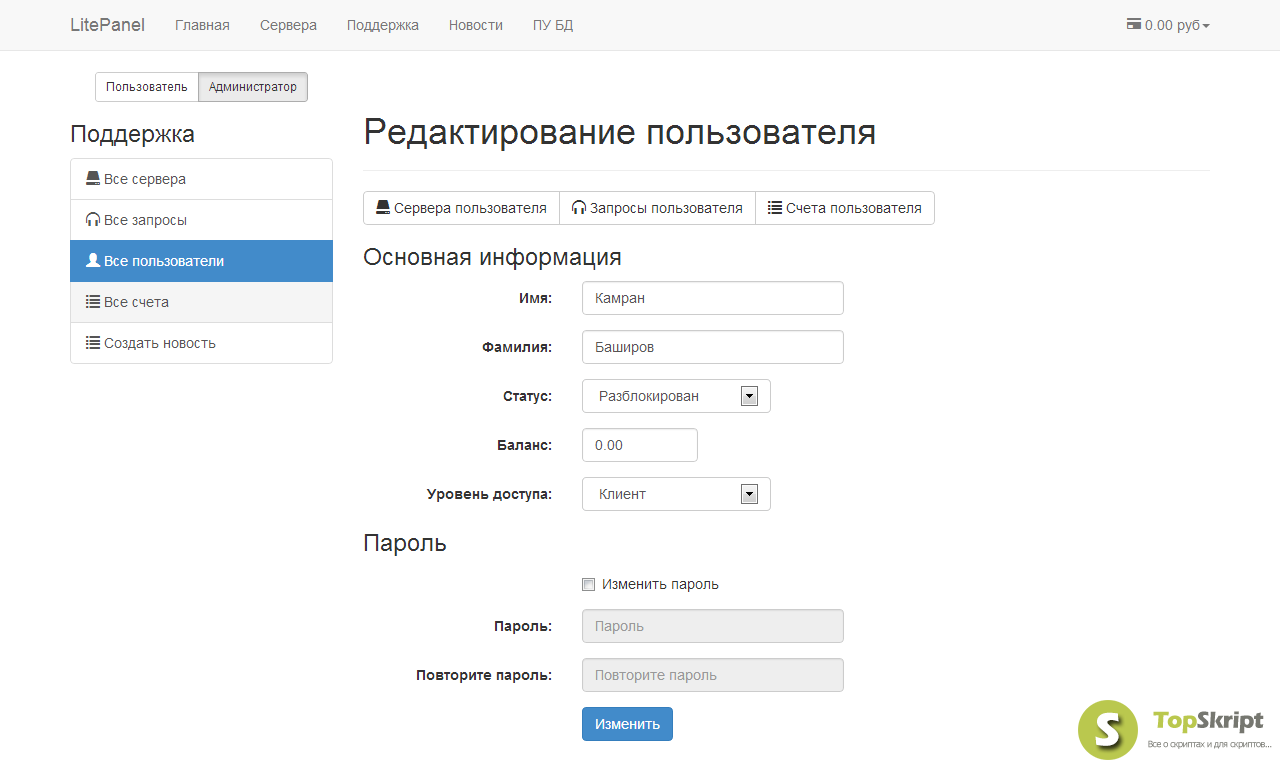The height and width of the screenshot is (767, 1280).
Task: Click the server icon beside Все сервера
Action: [x=93, y=179]
